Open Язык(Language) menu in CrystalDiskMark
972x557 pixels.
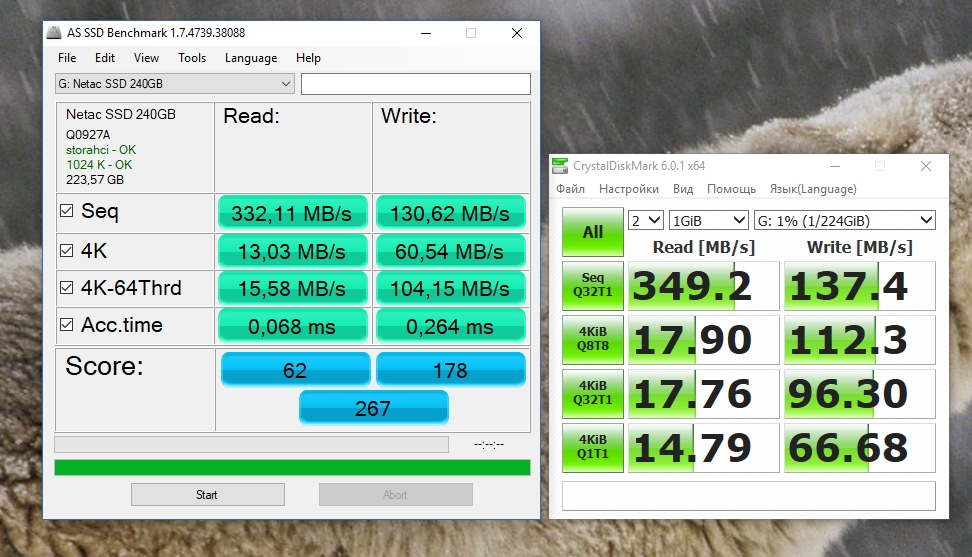point(813,189)
